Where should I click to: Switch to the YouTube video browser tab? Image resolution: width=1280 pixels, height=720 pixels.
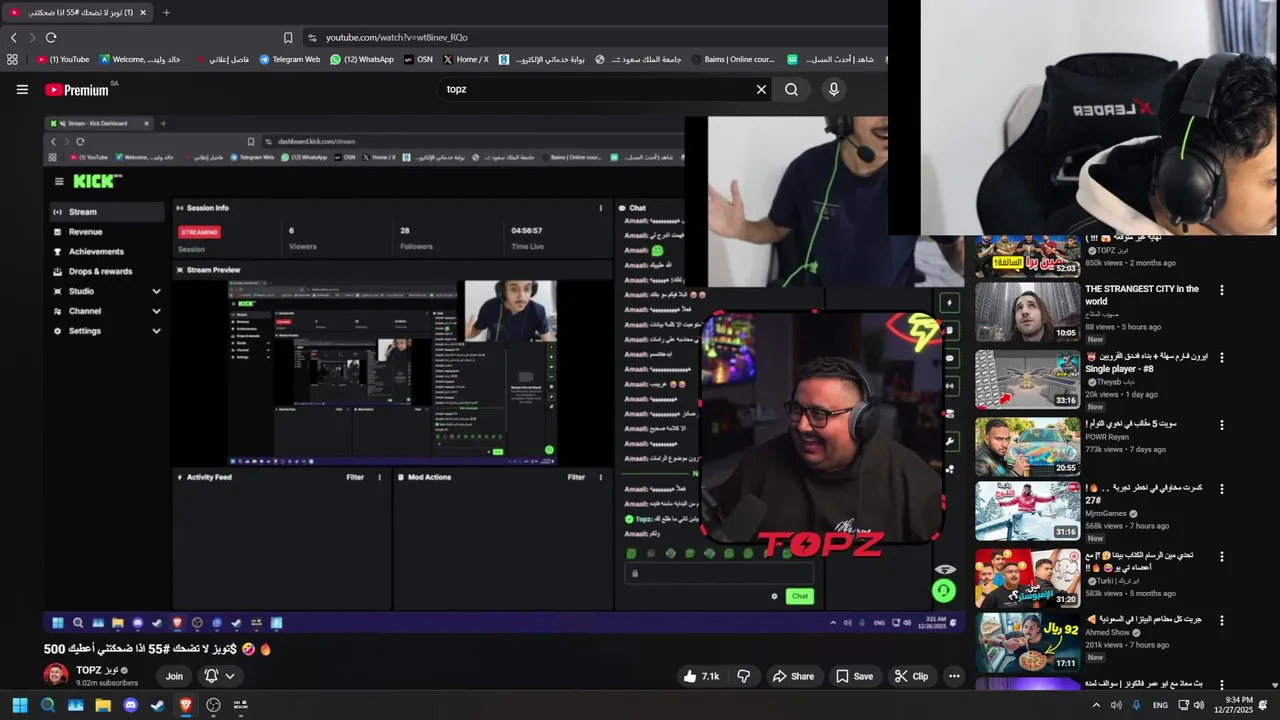(x=78, y=12)
